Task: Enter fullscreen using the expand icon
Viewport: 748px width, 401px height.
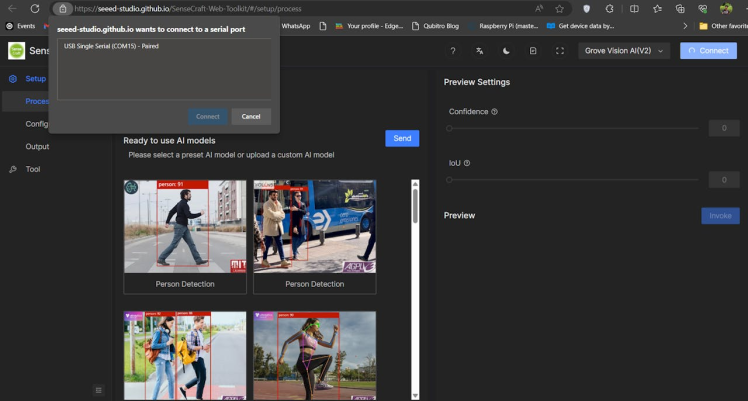Action: pyautogui.click(x=560, y=51)
